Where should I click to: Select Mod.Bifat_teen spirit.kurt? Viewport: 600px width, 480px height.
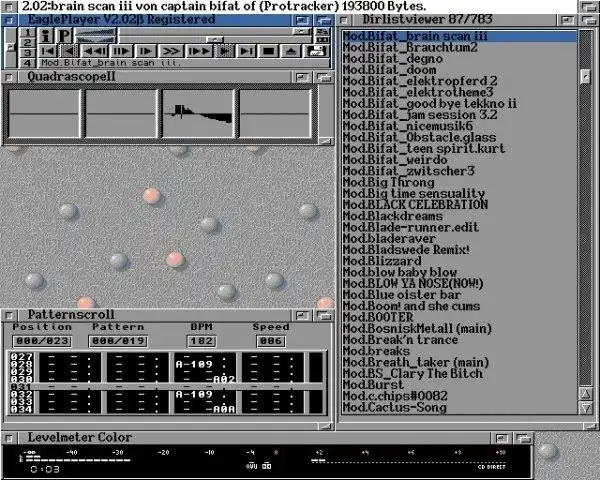[x=459, y=149]
